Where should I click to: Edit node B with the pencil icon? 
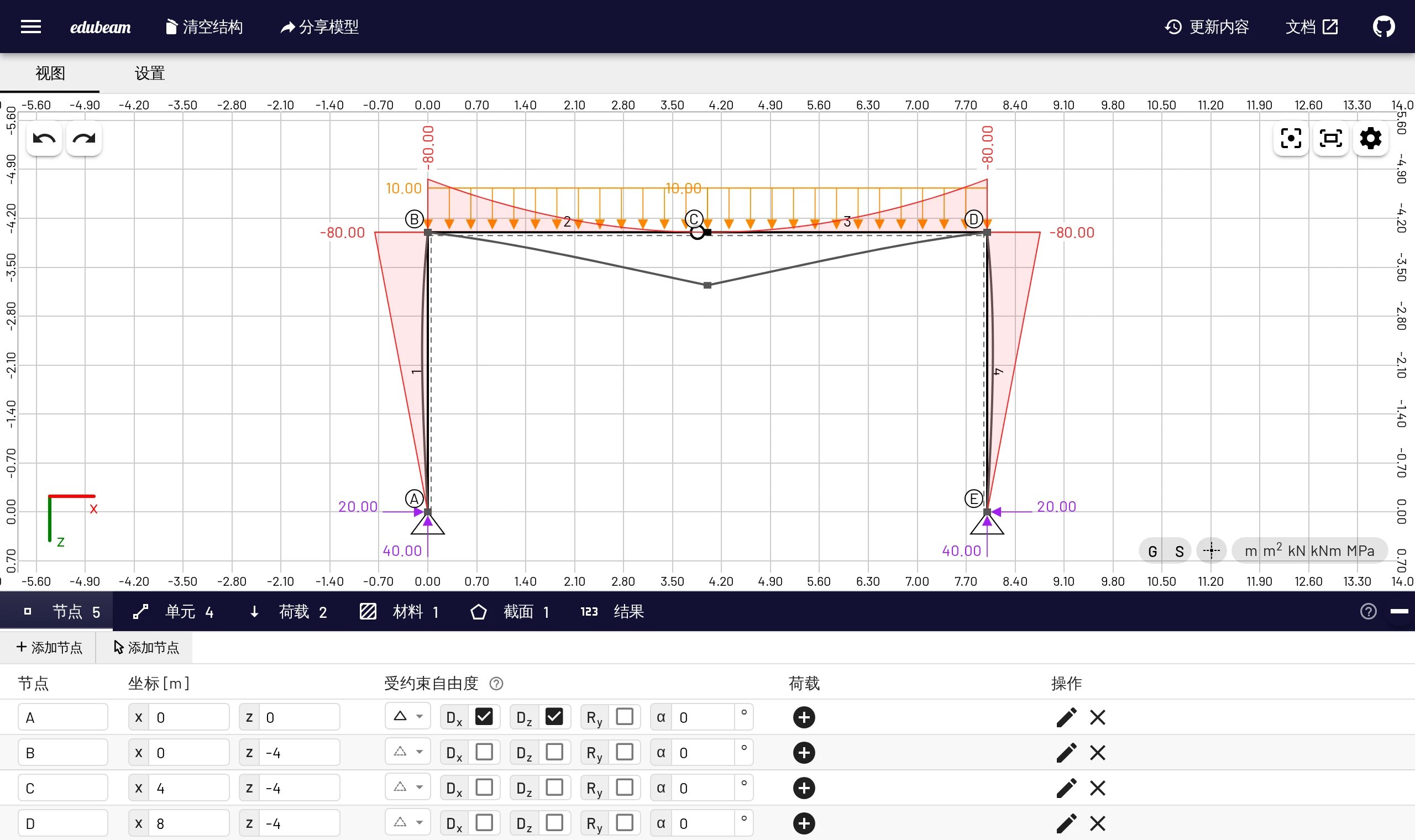click(1066, 753)
